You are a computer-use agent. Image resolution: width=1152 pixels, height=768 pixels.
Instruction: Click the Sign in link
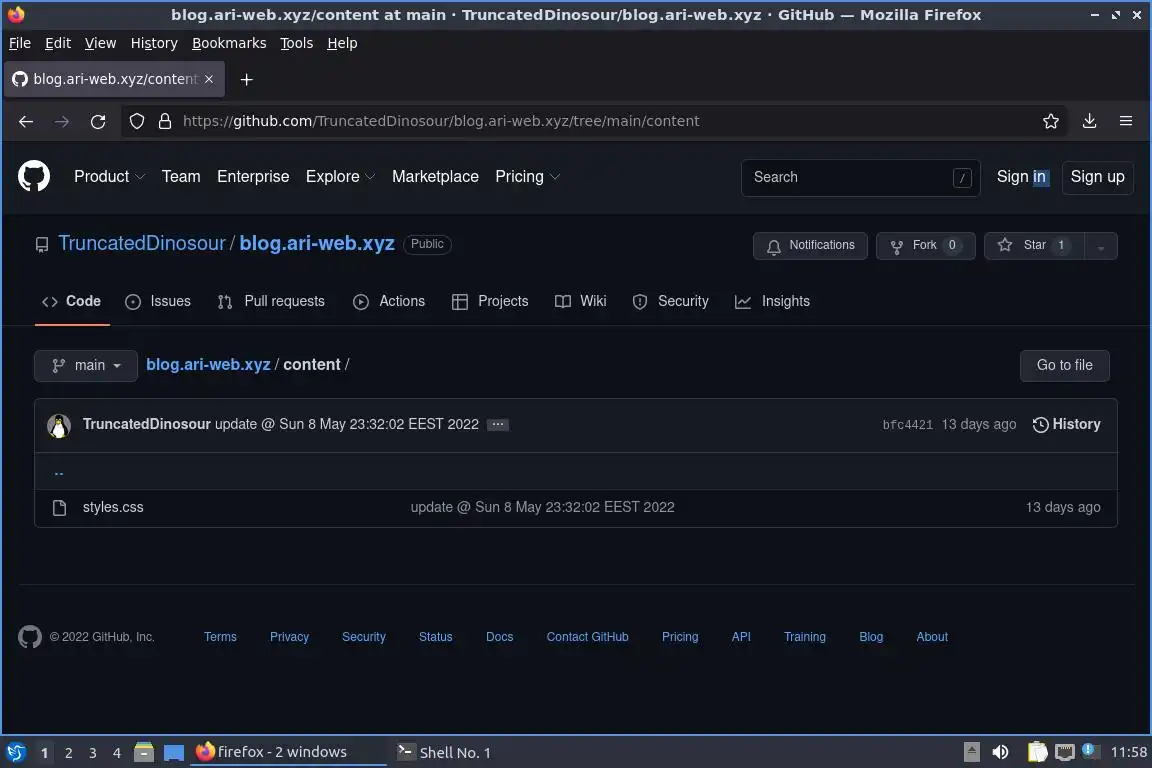pyautogui.click(x=1021, y=177)
